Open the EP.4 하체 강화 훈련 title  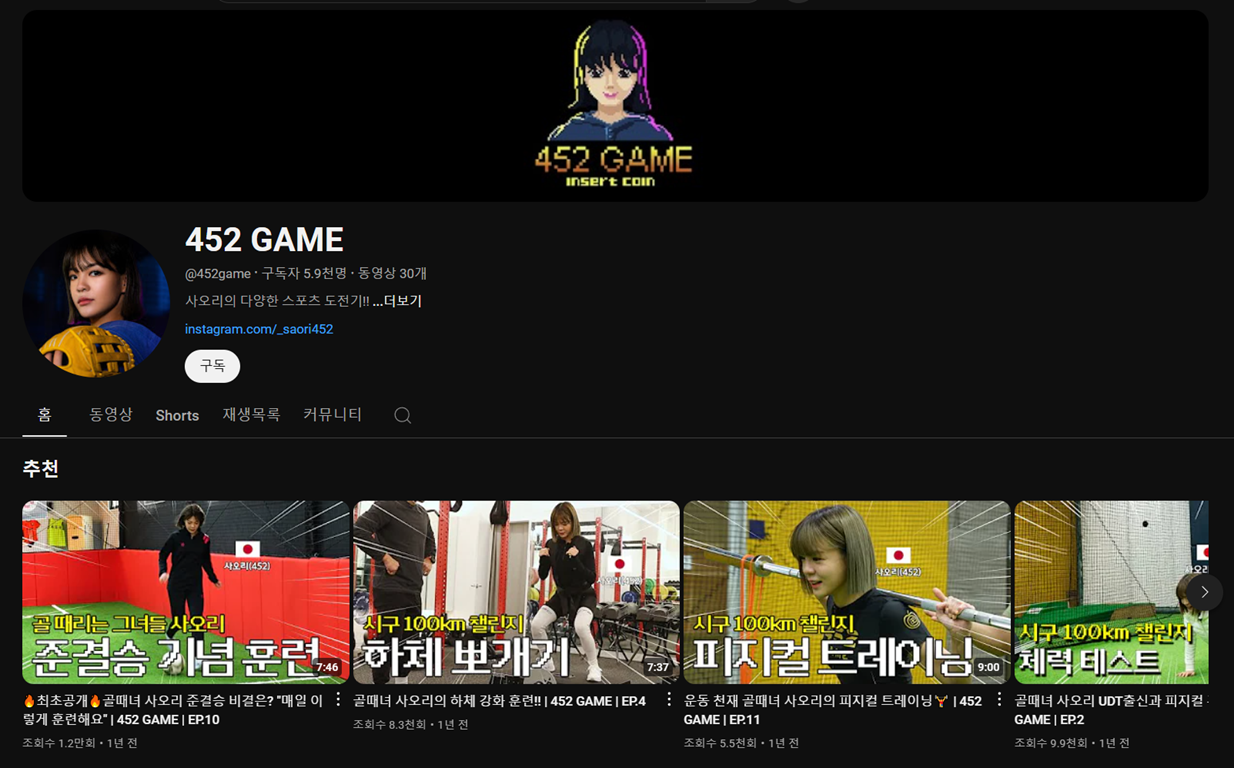click(x=499, y=701)
